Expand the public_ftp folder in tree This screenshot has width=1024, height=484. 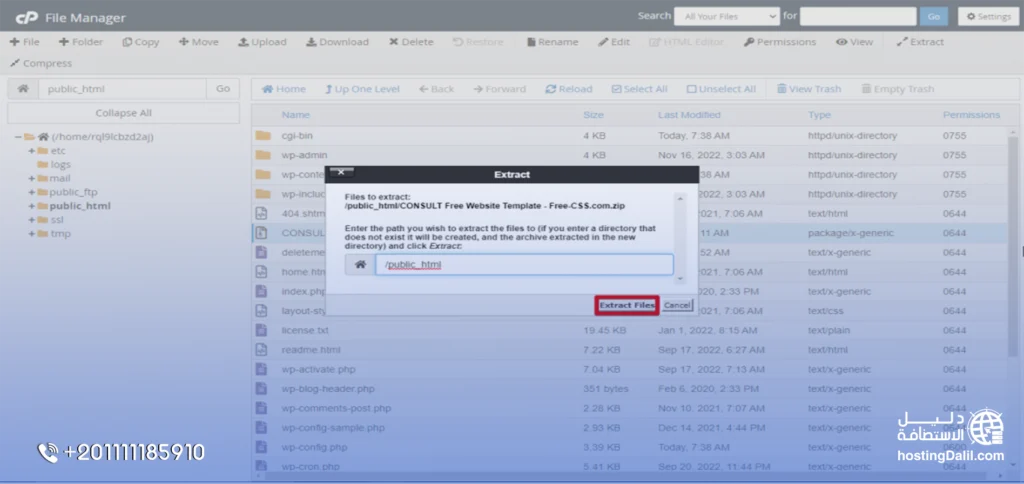(31, 192)
